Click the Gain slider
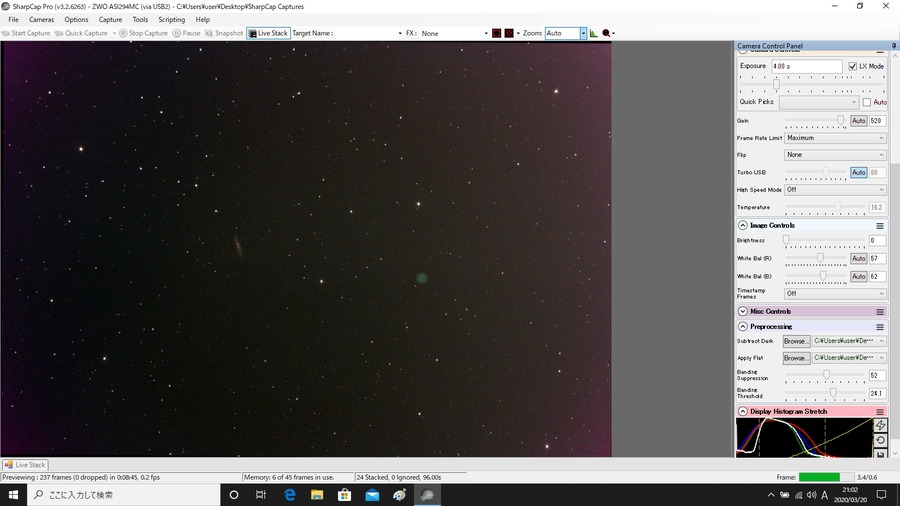Viewport: 900px width, 506px height. (x=815, y=120)
